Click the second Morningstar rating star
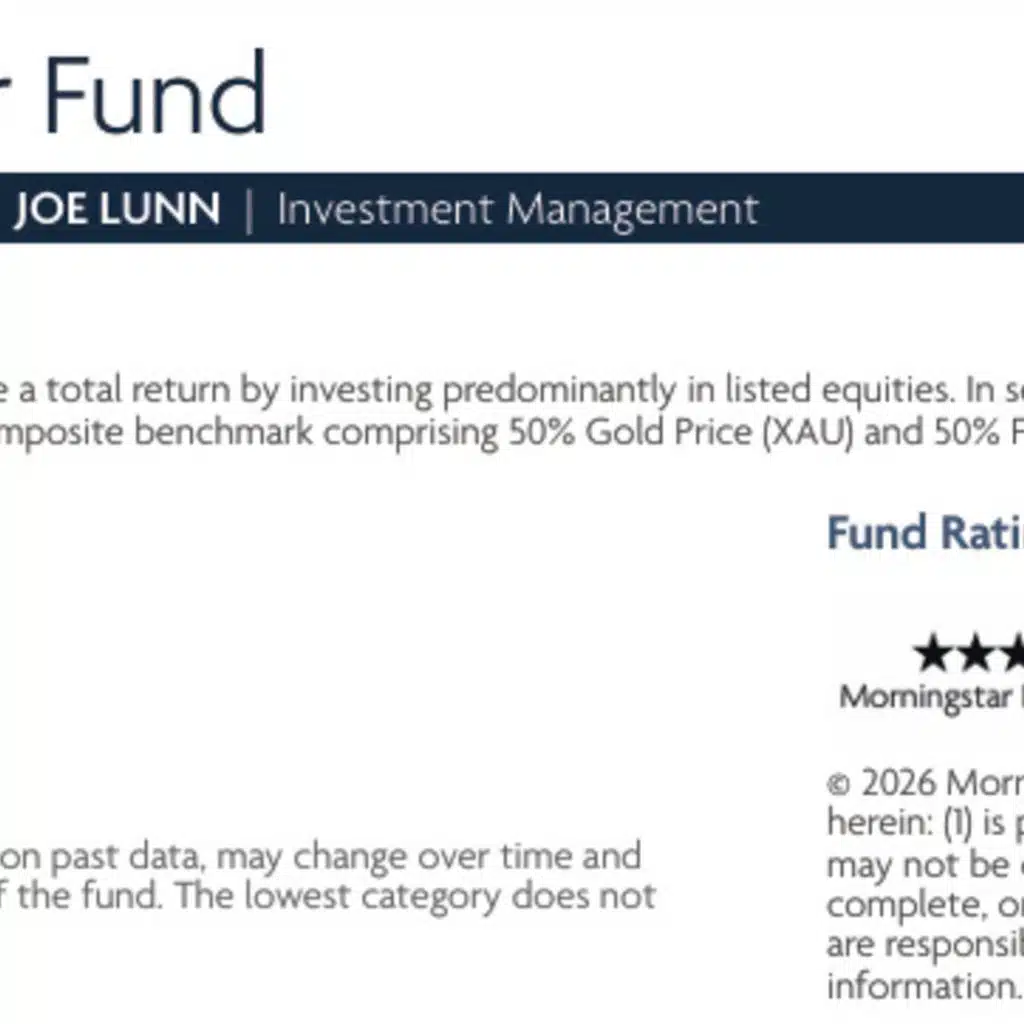 [x=975, y=652]
